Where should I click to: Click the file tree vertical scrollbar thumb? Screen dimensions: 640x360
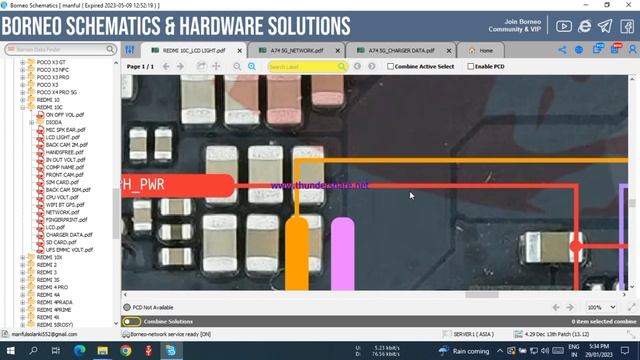pos(116,213)
